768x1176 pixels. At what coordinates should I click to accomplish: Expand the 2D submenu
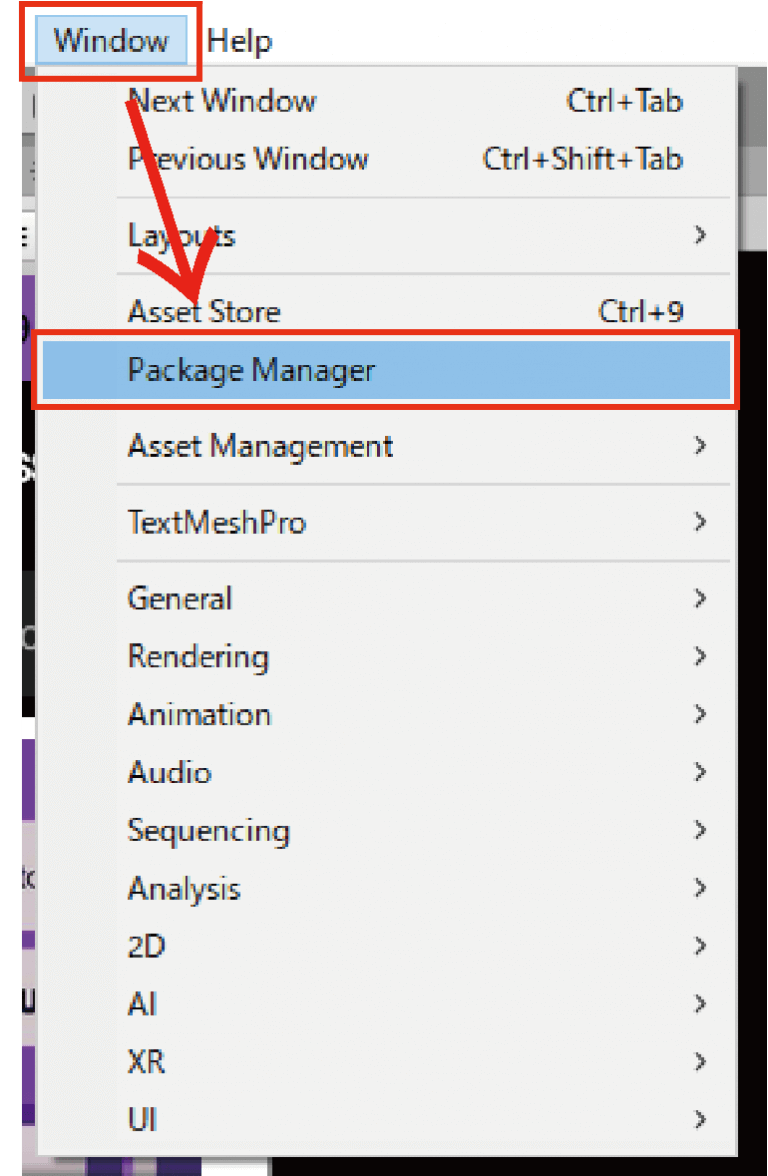146,946
